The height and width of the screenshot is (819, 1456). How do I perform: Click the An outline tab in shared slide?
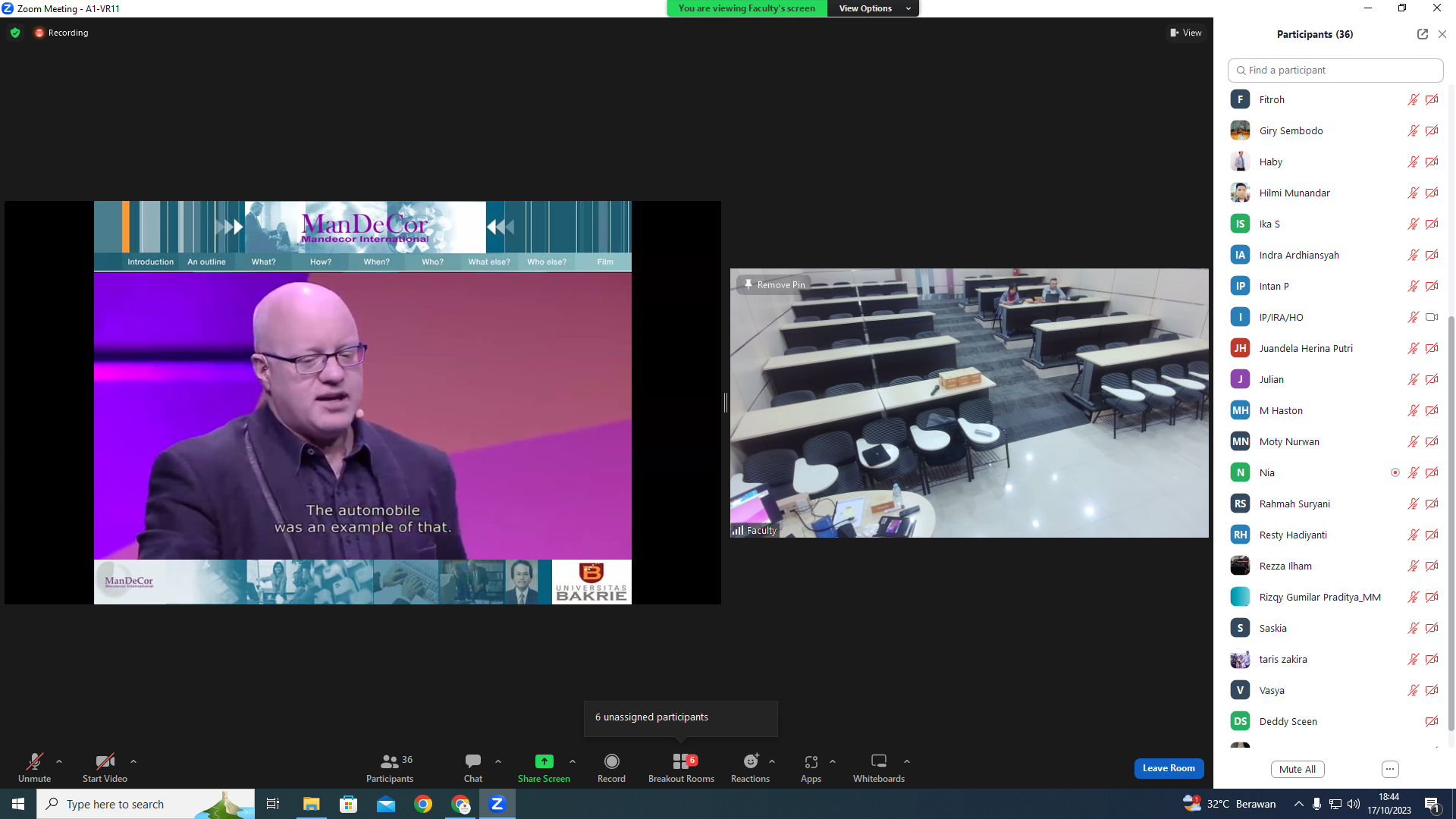tap(206, 262)
